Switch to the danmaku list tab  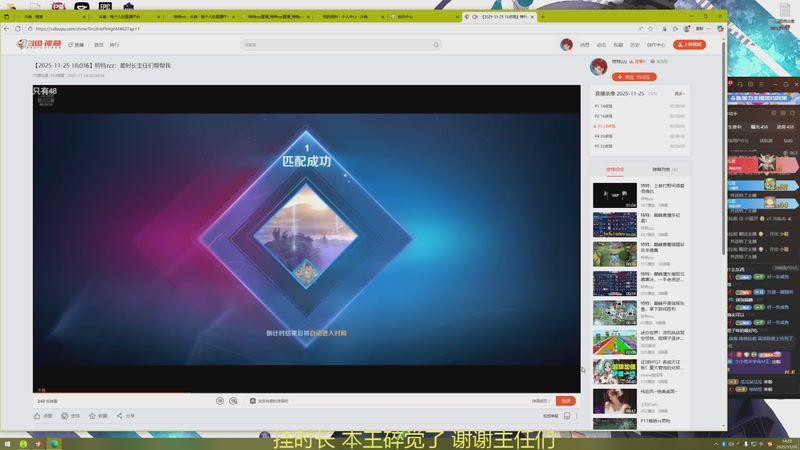pyautogui.click(x=664, y=169)
